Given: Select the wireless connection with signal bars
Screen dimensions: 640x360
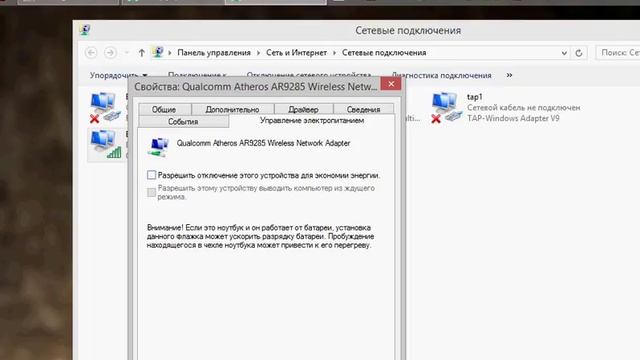Looking at the screenshot, I should pos(106,144).
